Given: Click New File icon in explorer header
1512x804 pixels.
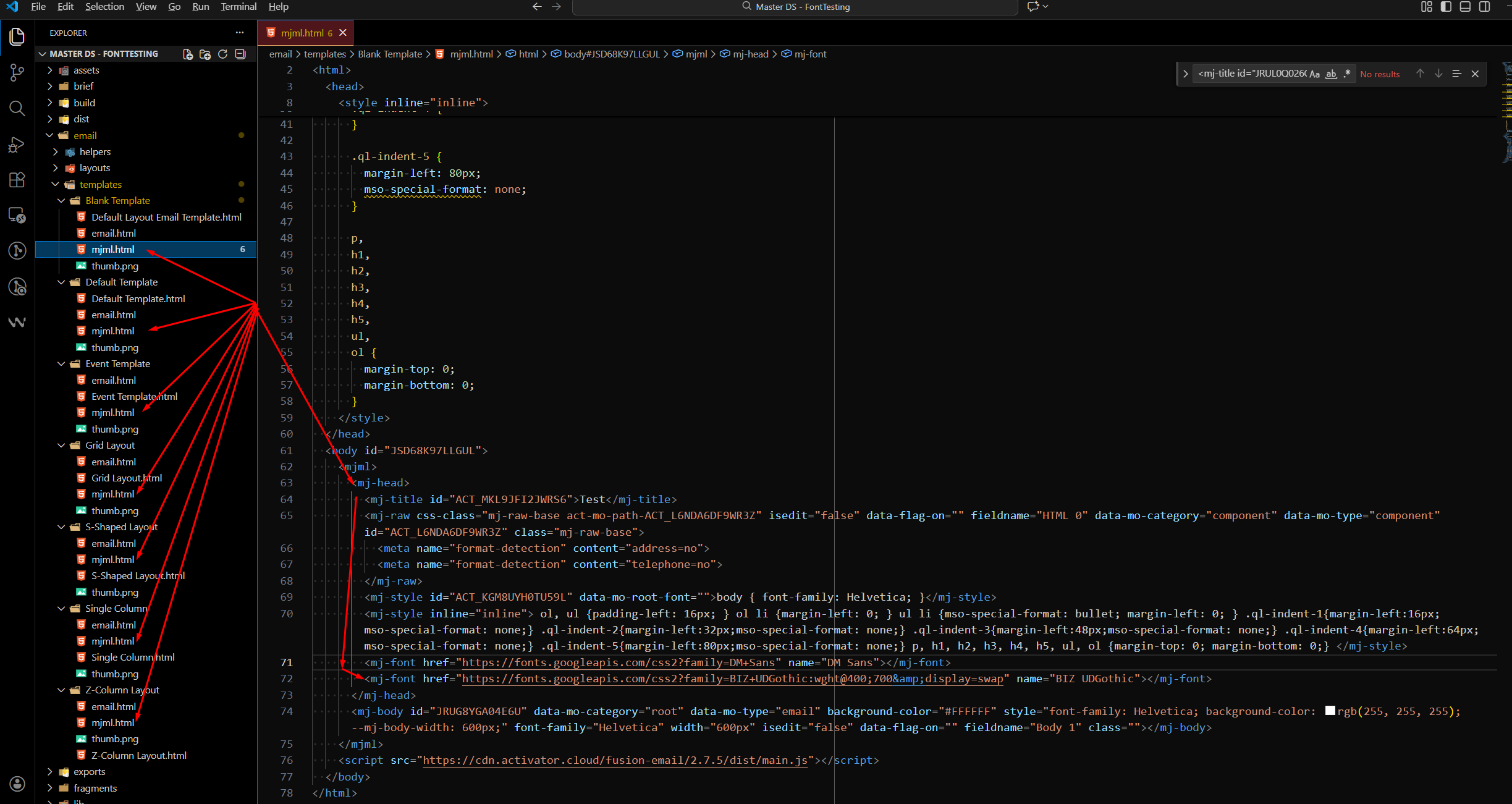Looking at the screenshot, I should pos(188,54).
